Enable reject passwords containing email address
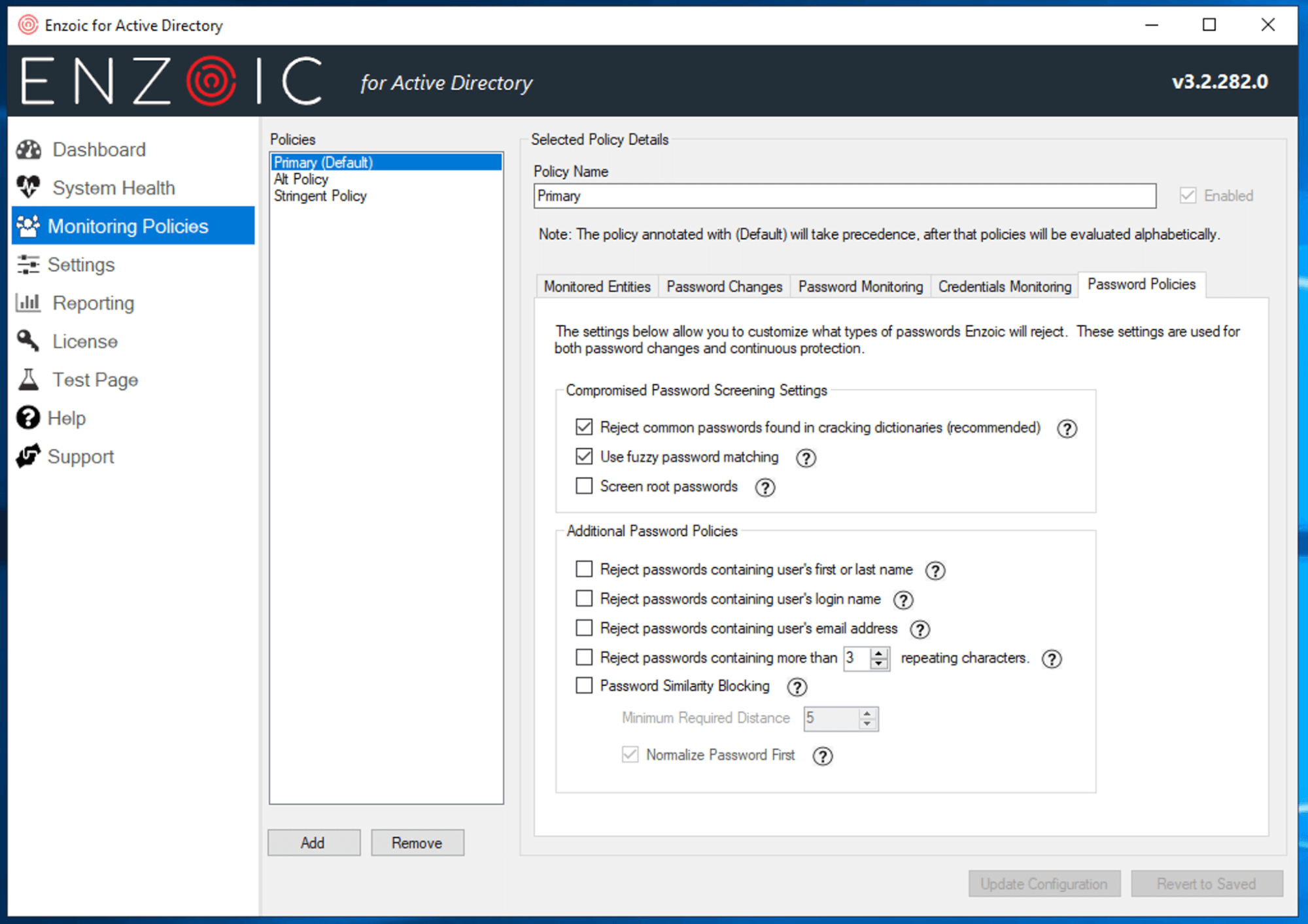Image resolution: width=1308 pixels, height=924 pixels. [584, 628]
